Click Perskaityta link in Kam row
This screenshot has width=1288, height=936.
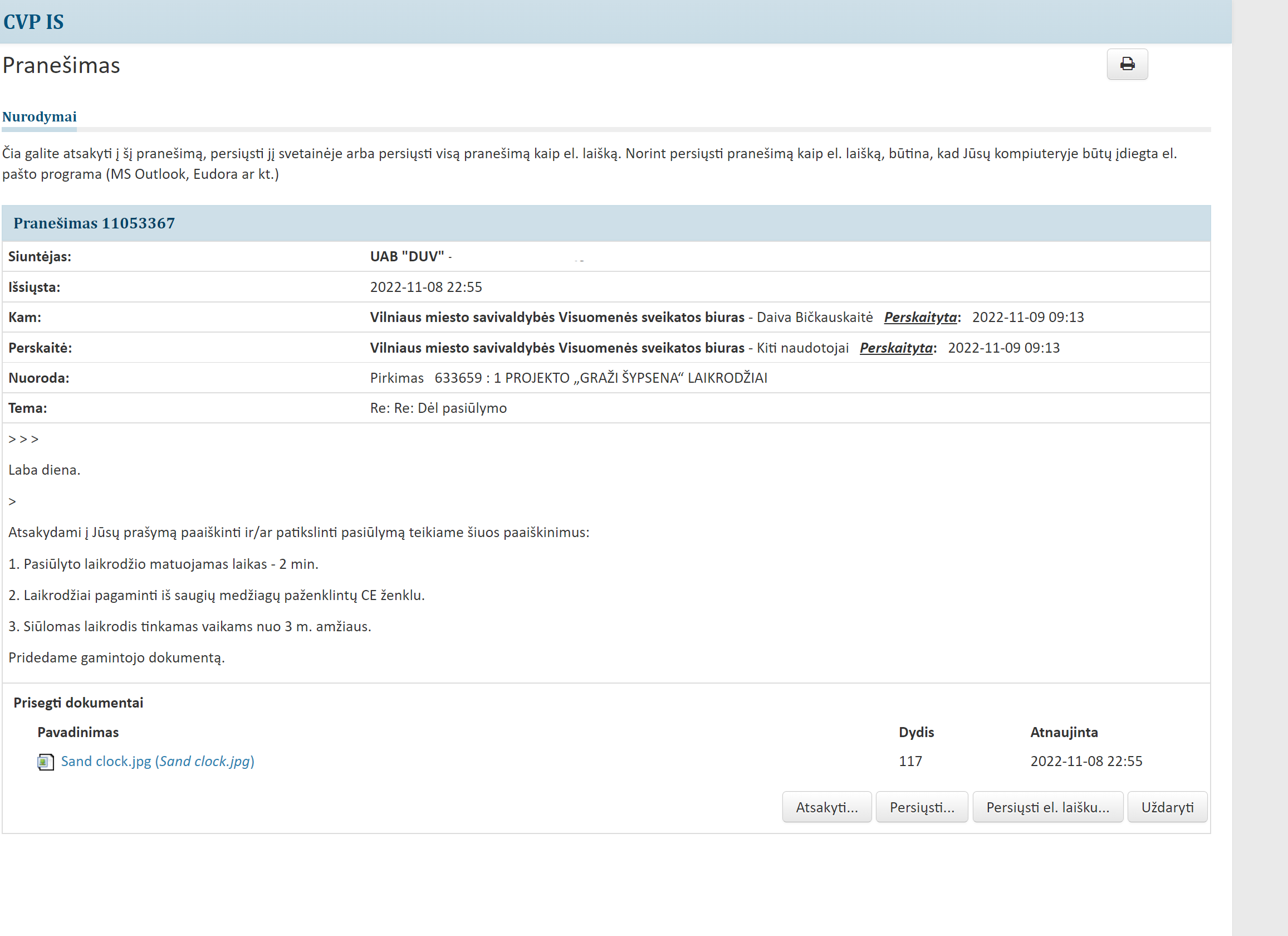[x=920, y=317]
